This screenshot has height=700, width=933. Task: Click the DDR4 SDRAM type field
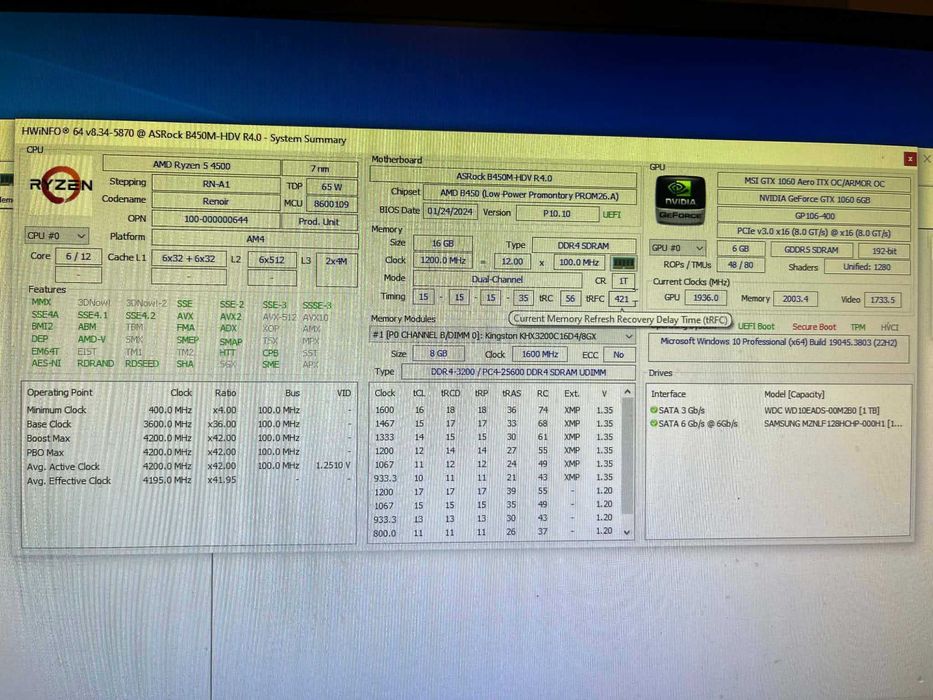[584, 245]
